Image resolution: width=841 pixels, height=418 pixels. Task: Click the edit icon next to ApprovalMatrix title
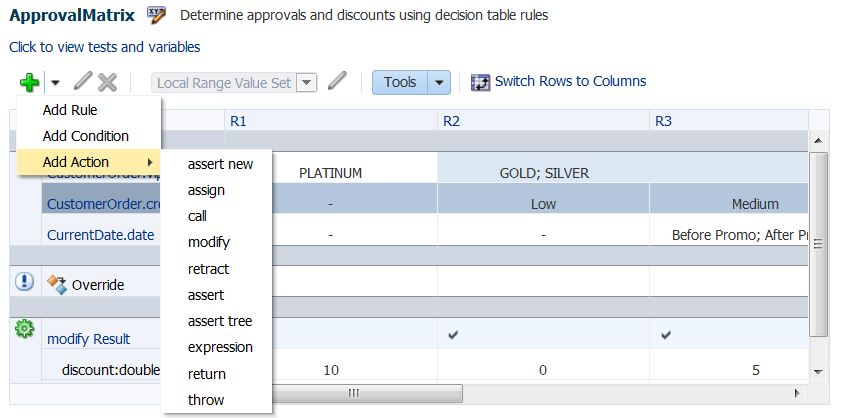click(x=156, y=15)
